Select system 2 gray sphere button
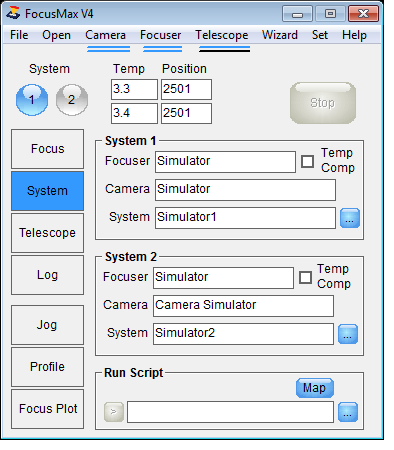394x450 pixels. (x=72, y=100)
